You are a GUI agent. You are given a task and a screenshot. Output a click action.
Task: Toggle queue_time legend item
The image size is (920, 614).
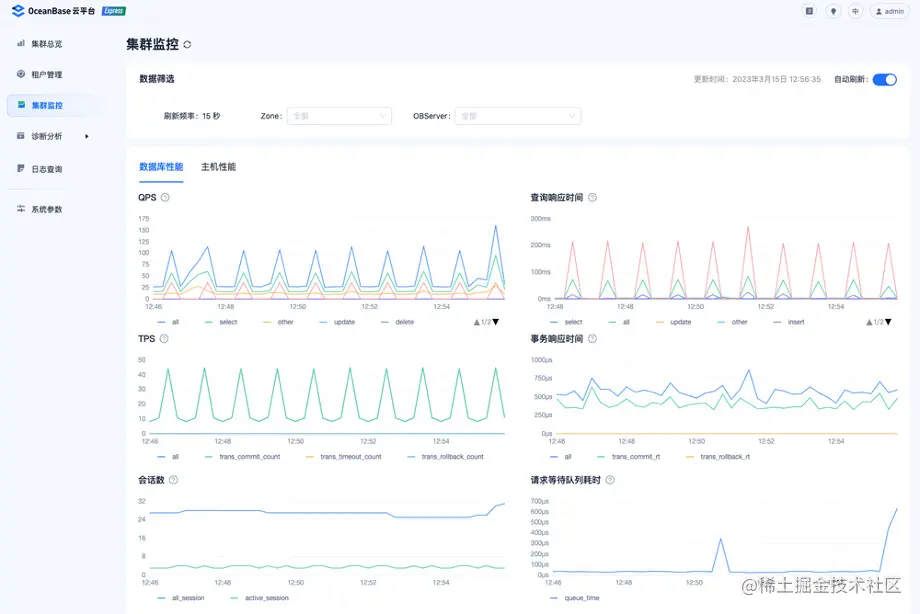click(x=575, y=598)
